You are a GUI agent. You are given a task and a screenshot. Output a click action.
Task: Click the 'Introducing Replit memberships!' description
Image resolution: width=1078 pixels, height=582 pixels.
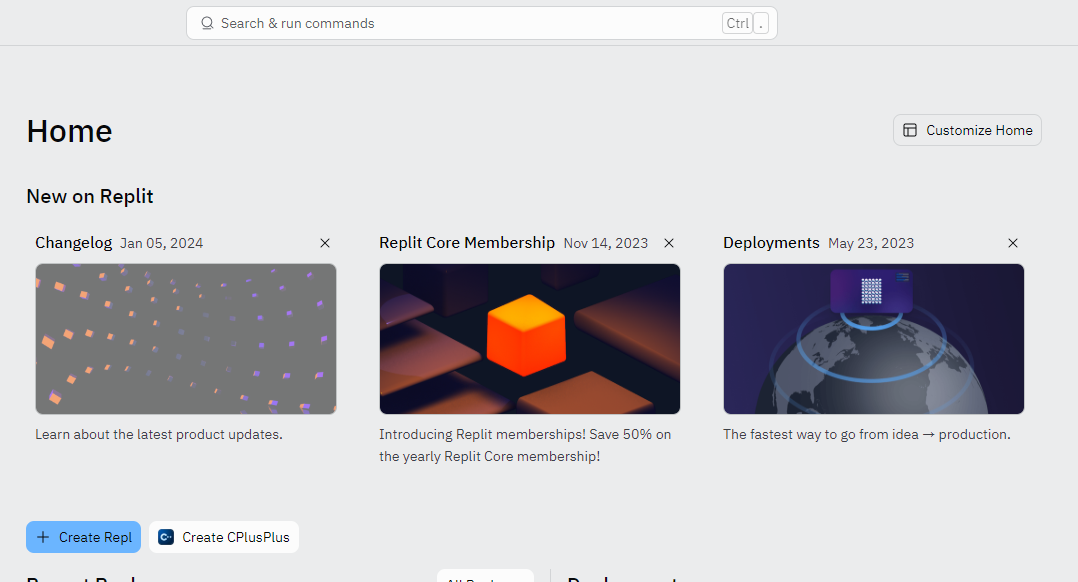pos(525,445)
